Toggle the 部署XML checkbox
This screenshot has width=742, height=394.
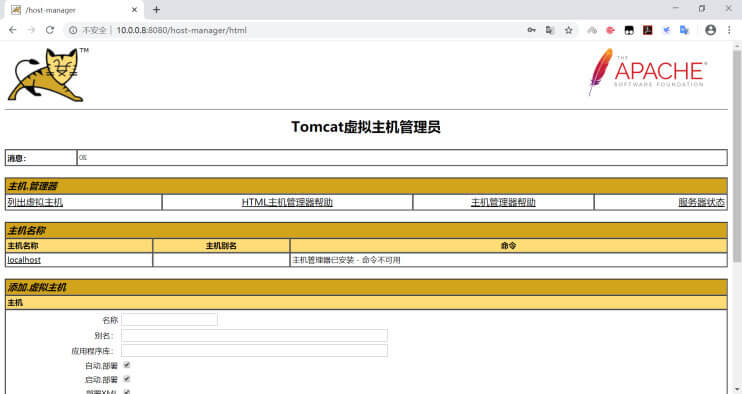click(x=127, y=392)
